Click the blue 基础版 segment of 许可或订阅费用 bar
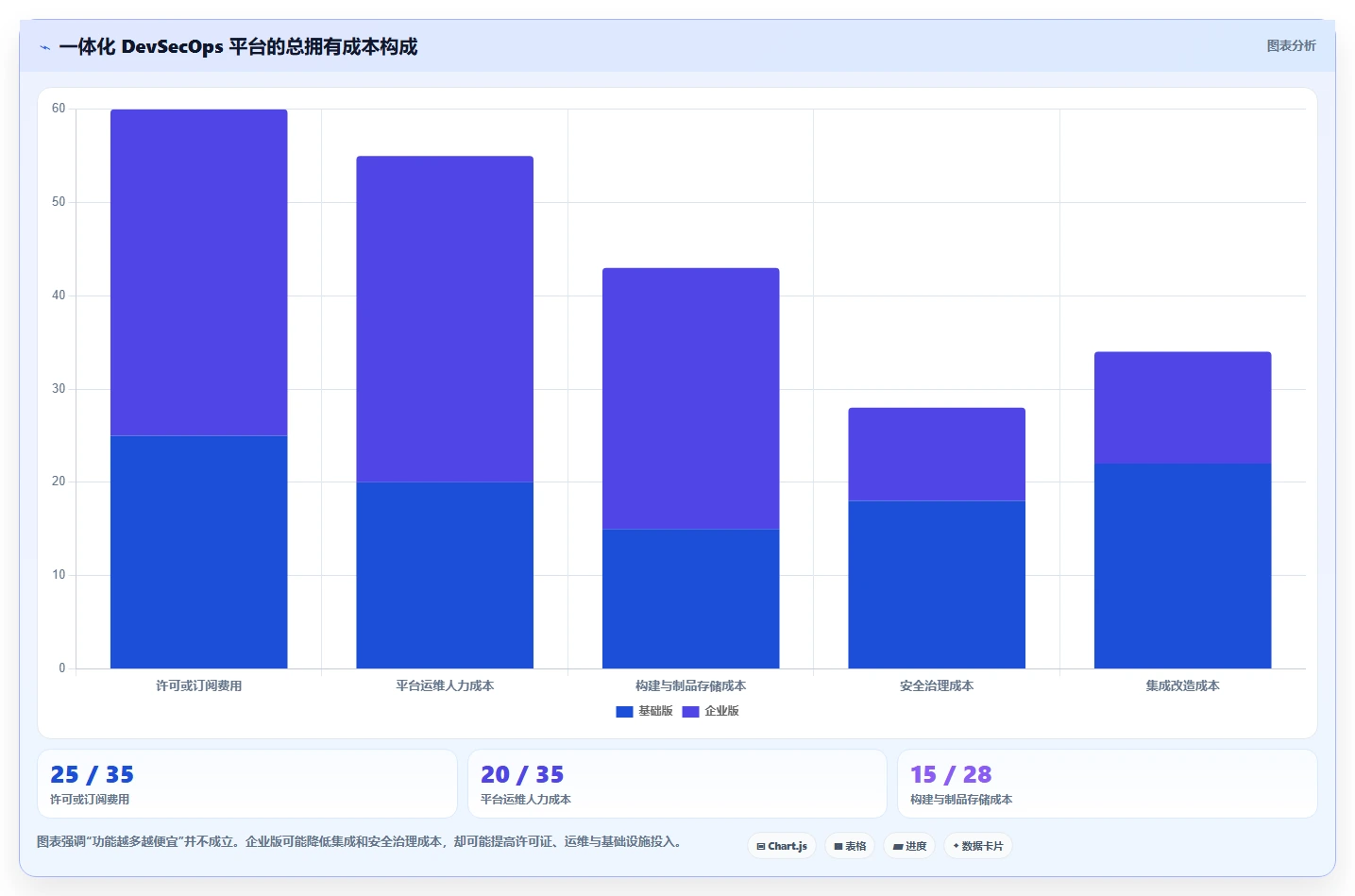 (199, 552)
